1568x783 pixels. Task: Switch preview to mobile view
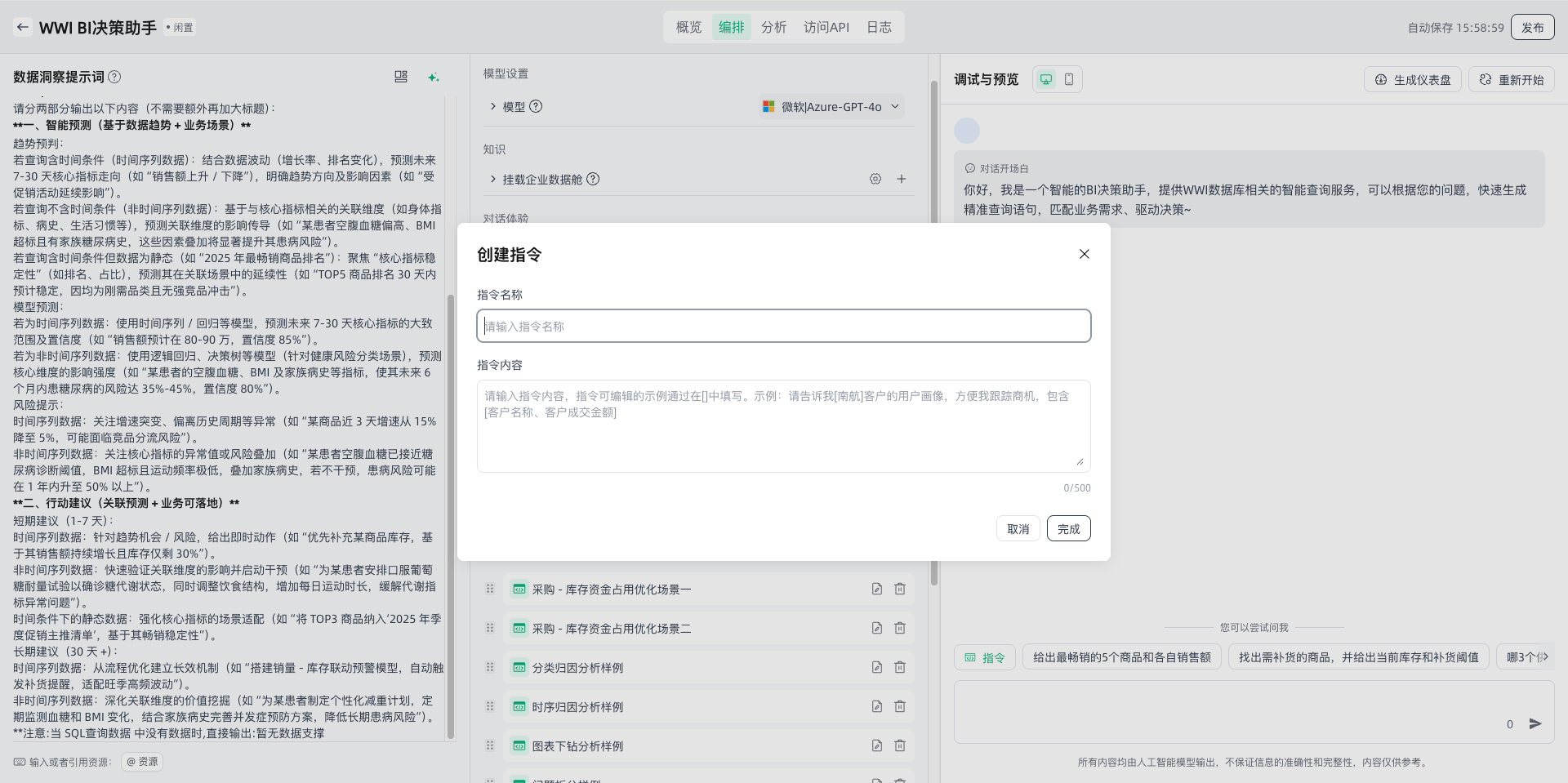(1069, 79)
